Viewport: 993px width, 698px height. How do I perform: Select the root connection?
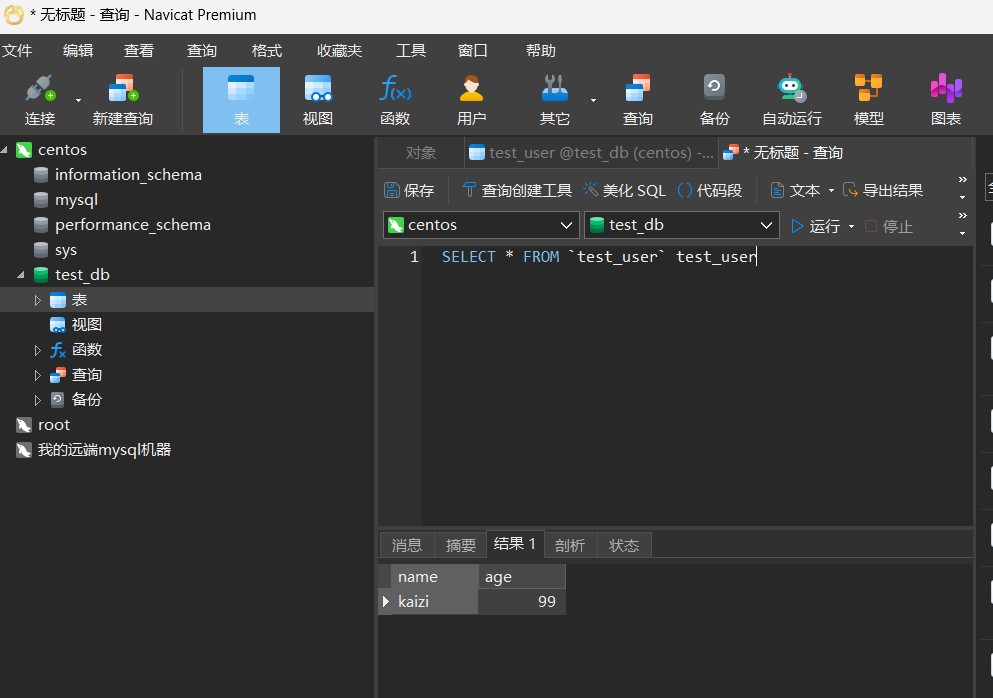pos(53,425)
